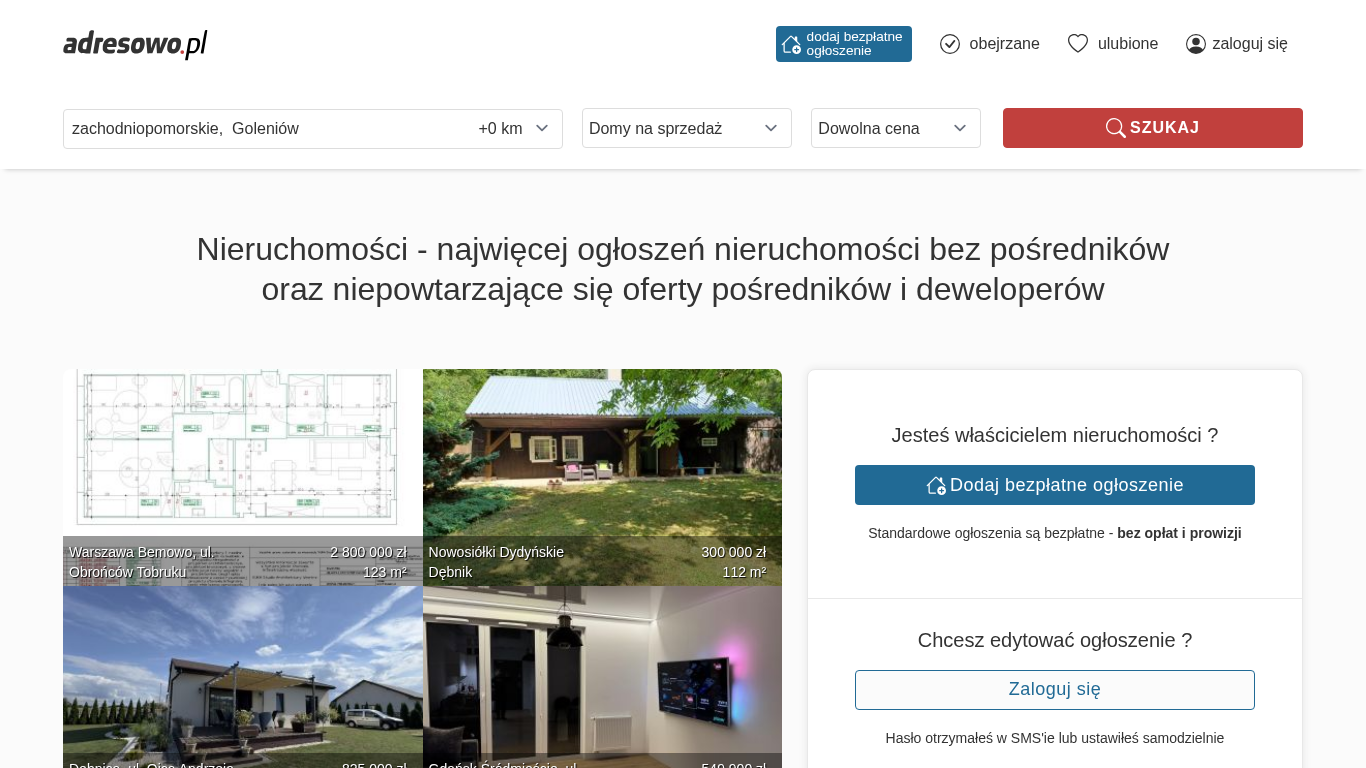The width and height of the screenshot is (1366, 768).
Task: Open the obejrzane viewed listings link
Action: 1004,44
